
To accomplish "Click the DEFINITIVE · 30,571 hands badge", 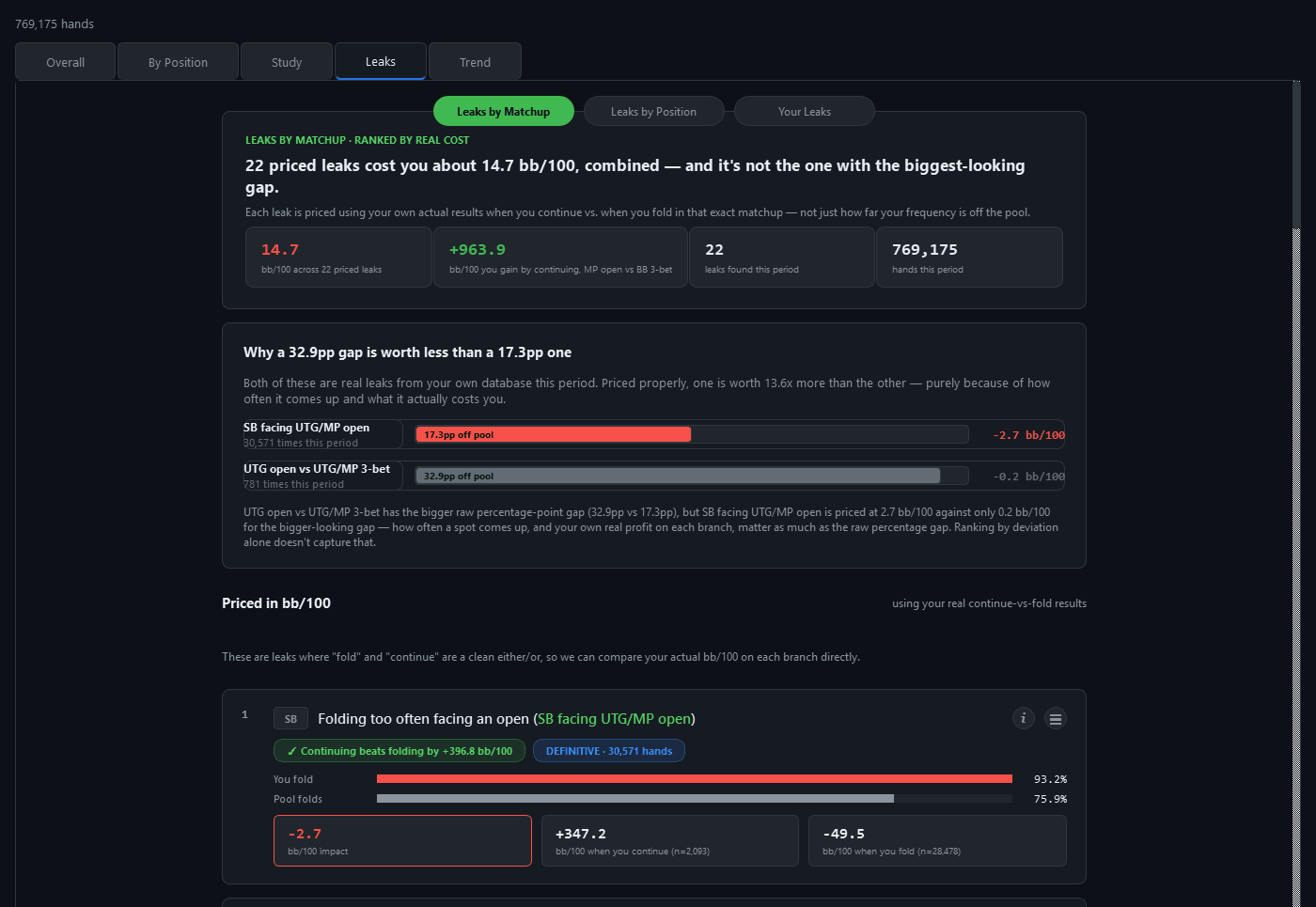I will pos(609,751).
